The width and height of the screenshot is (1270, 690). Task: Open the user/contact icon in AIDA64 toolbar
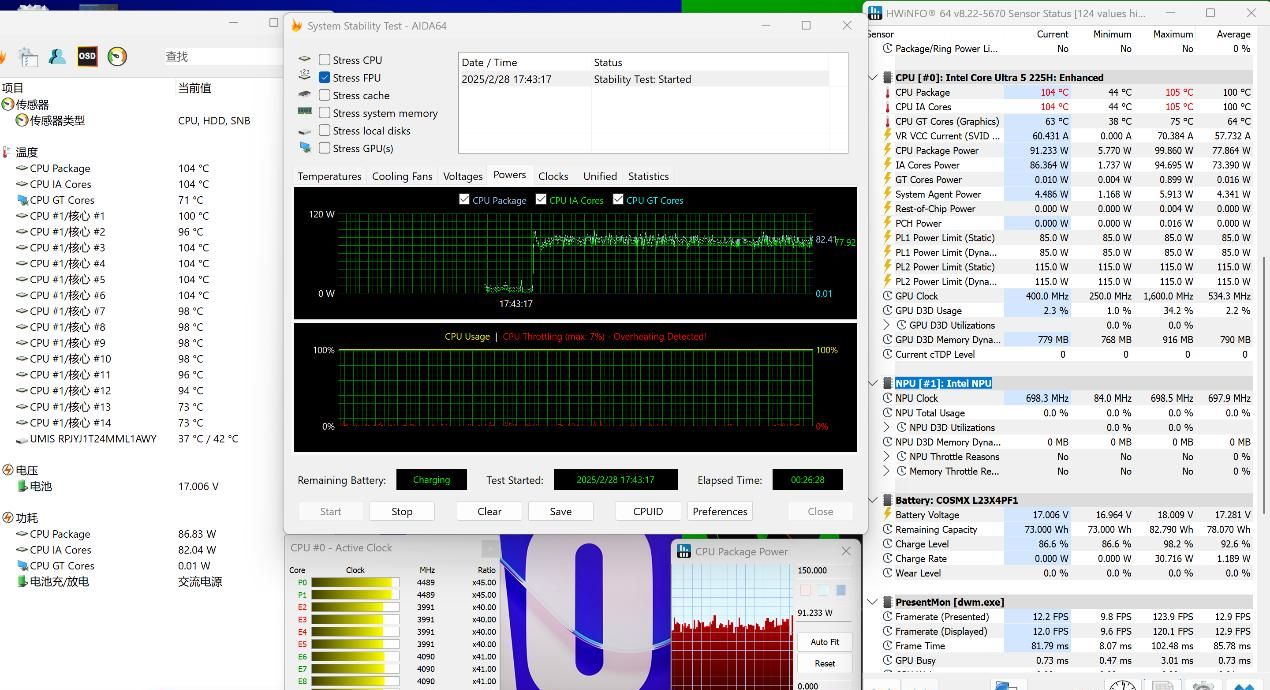click(x=57, y=57)
